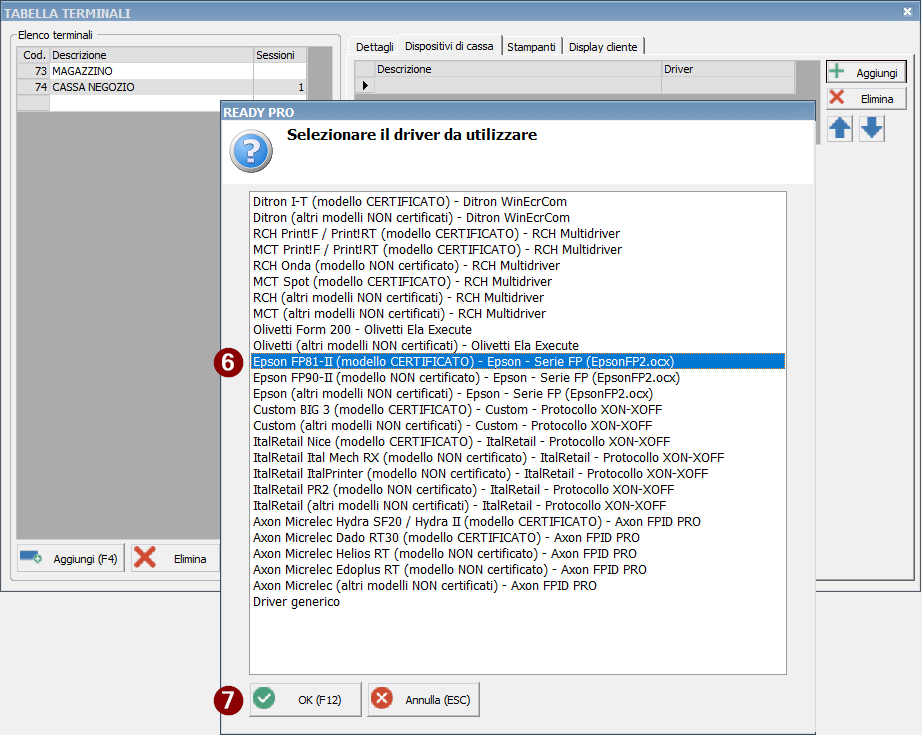922x735 pixels.
Task: Click Aggiungi (F4) under terminal list
Action: [x=70, y=558]
